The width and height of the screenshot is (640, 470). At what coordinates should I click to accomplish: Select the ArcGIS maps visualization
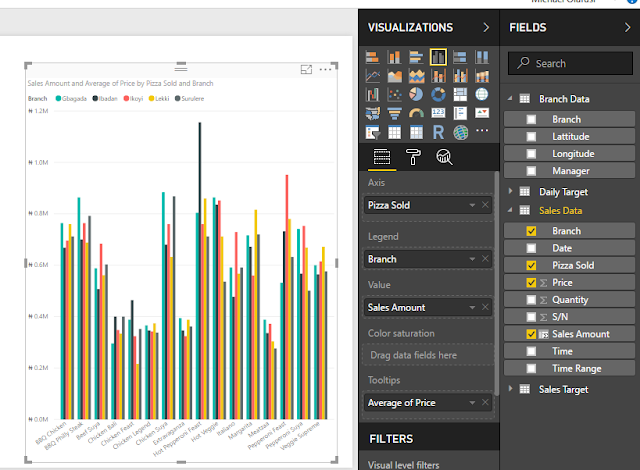pos(460,133)
